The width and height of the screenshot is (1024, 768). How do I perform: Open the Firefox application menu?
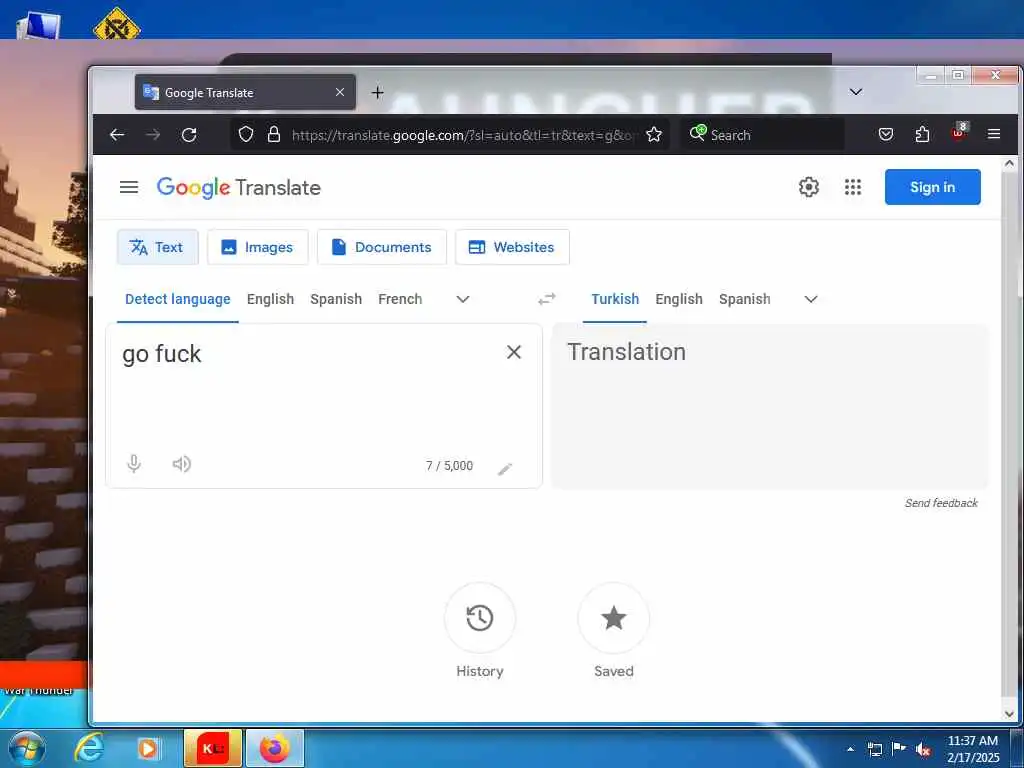tap(994, 135)
